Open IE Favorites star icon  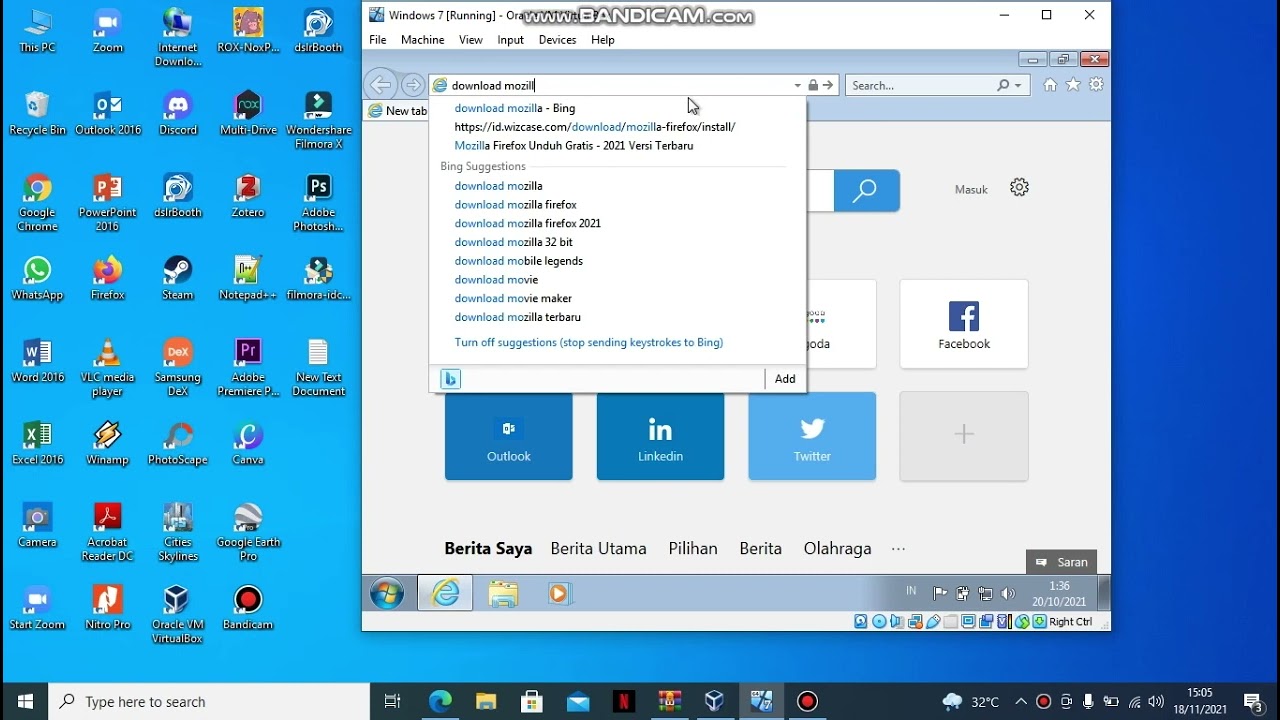[1073, 85]
